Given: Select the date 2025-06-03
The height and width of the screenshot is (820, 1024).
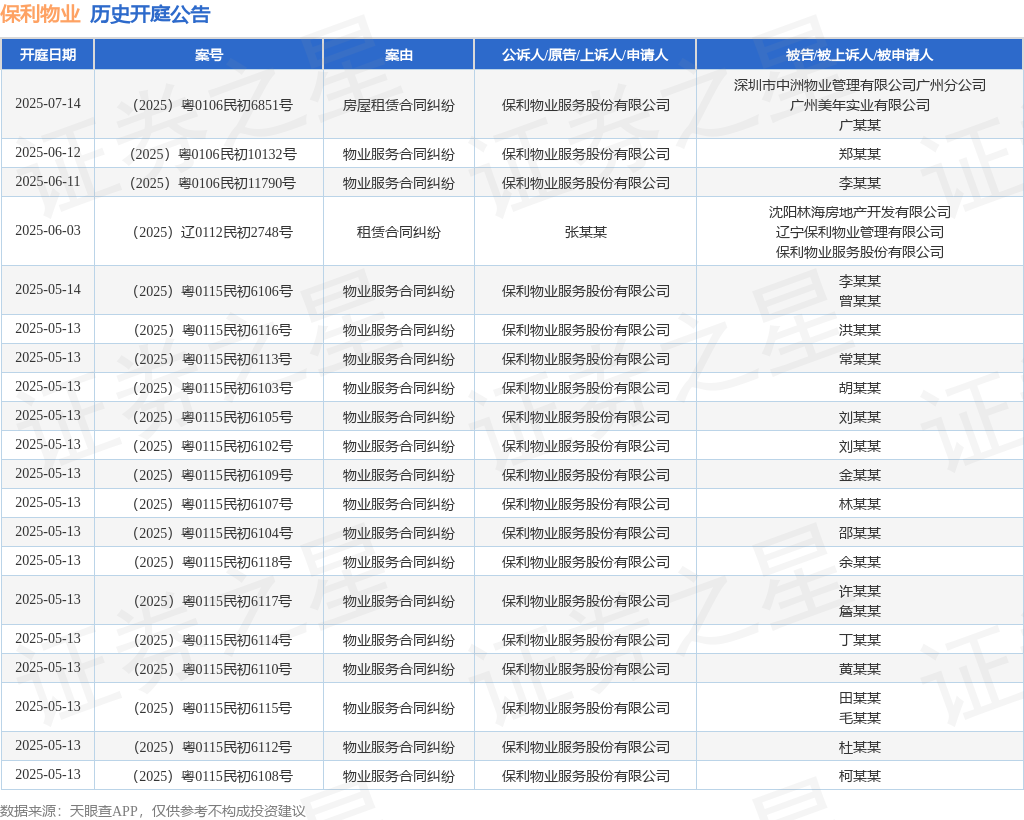Looking at the screenshot, I should (x=48, y=230).
